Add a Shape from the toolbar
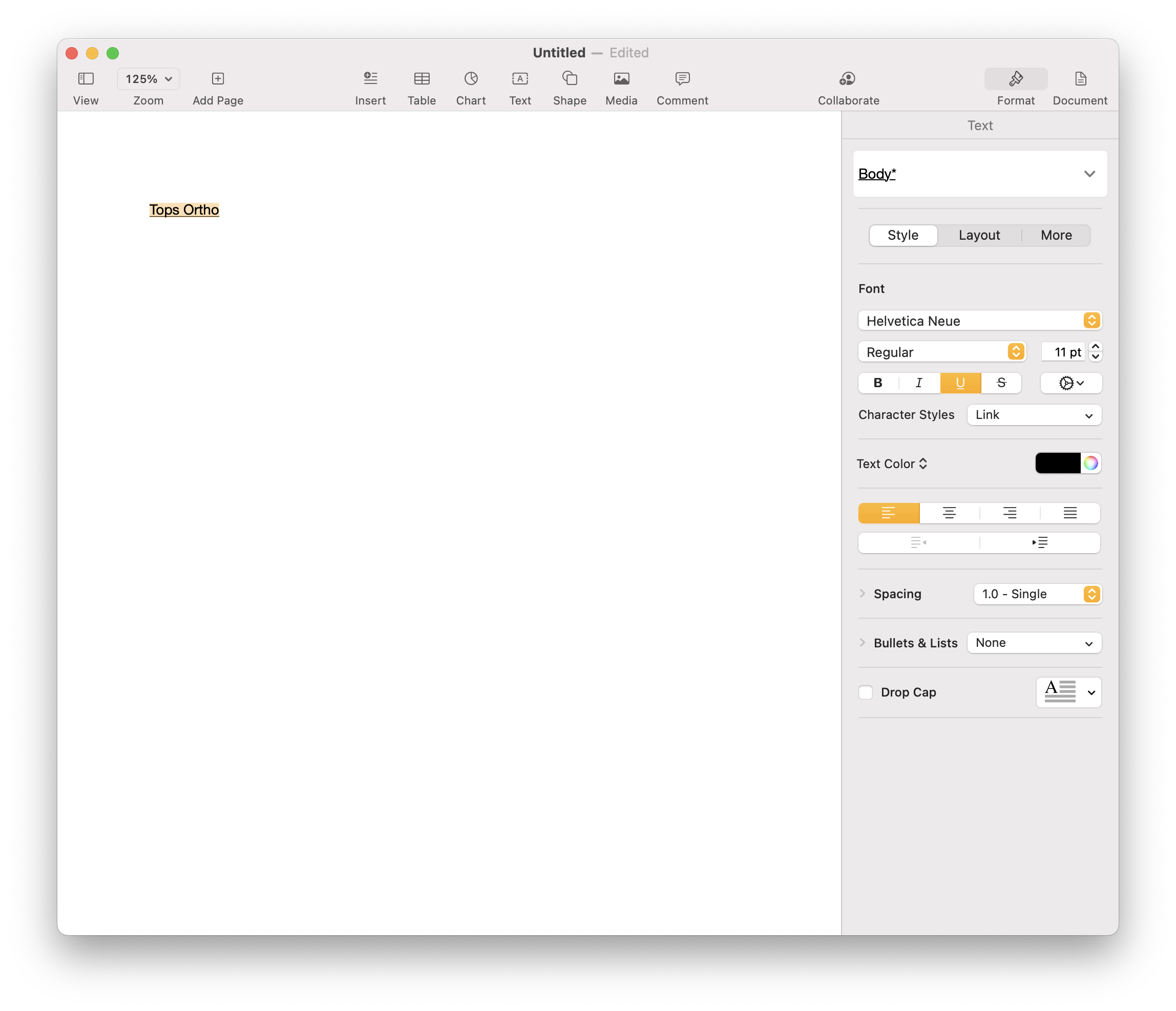 569,78
